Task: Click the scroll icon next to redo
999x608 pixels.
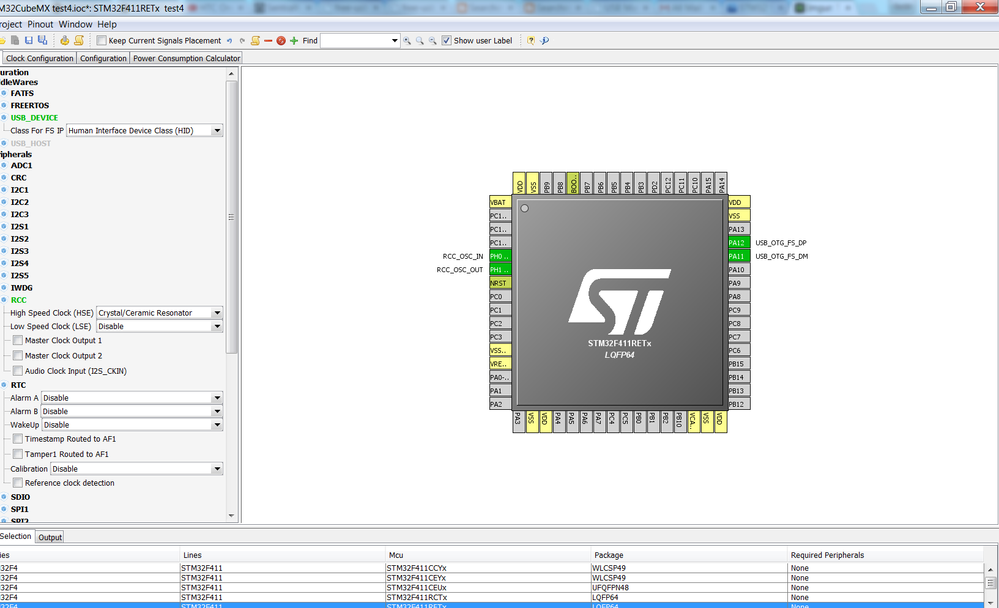Action: pyautogui.click(x=255, y=41)
